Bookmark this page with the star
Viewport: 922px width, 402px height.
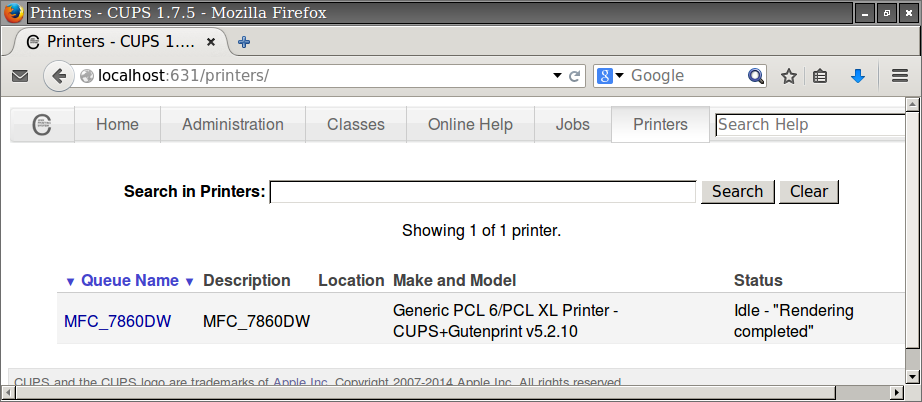[789, 76]
